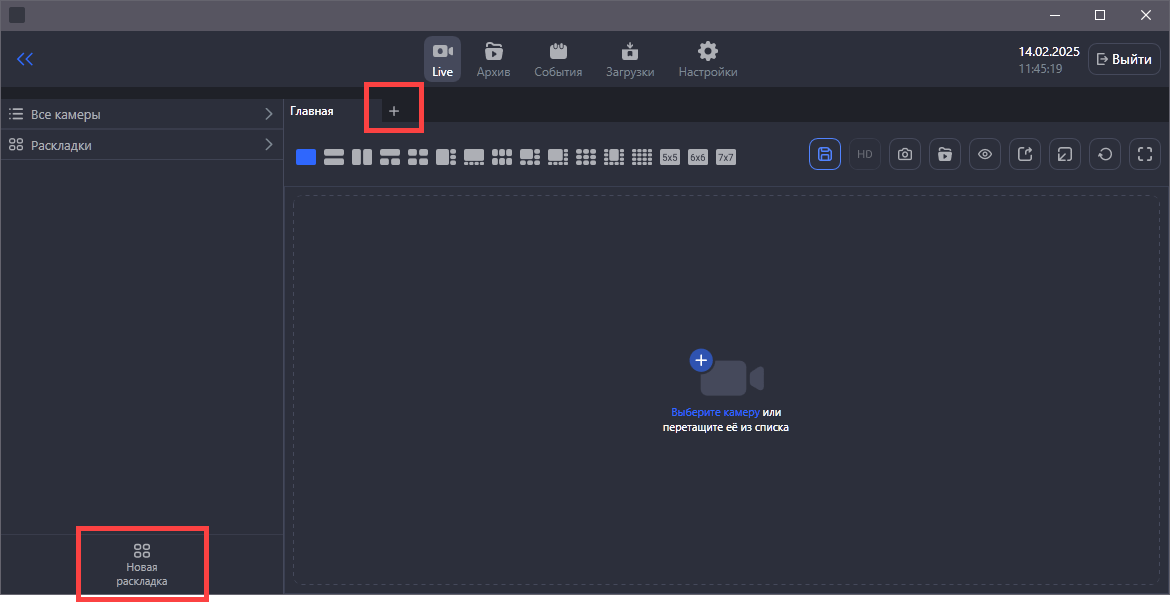Select the 7x7 grid layout
Viewport: 1170px width, 602px height.
pyautogui.click(x=726, y=157)
